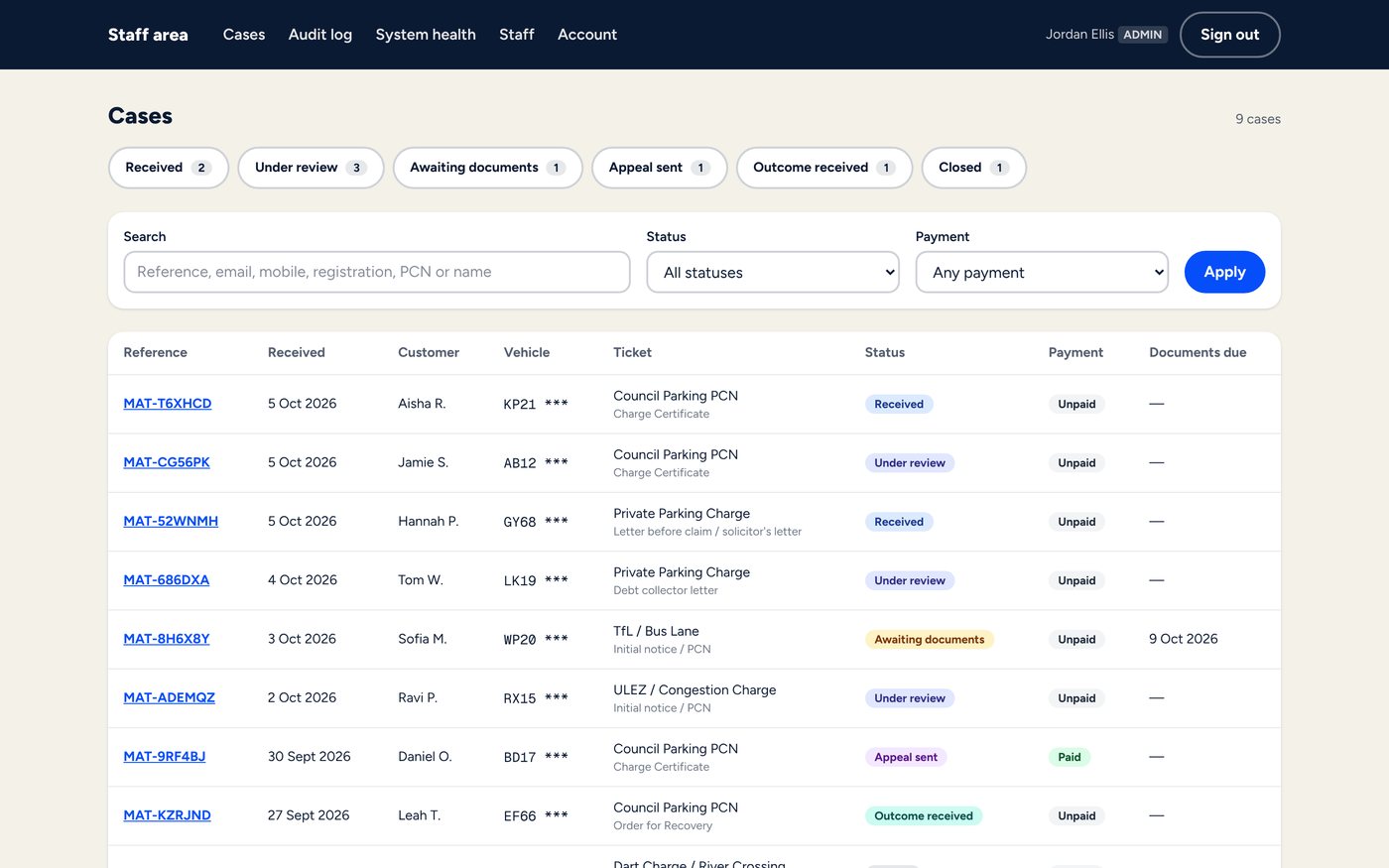
Task: Click the Debt collector letter subtext
Action: coord(666,590)
